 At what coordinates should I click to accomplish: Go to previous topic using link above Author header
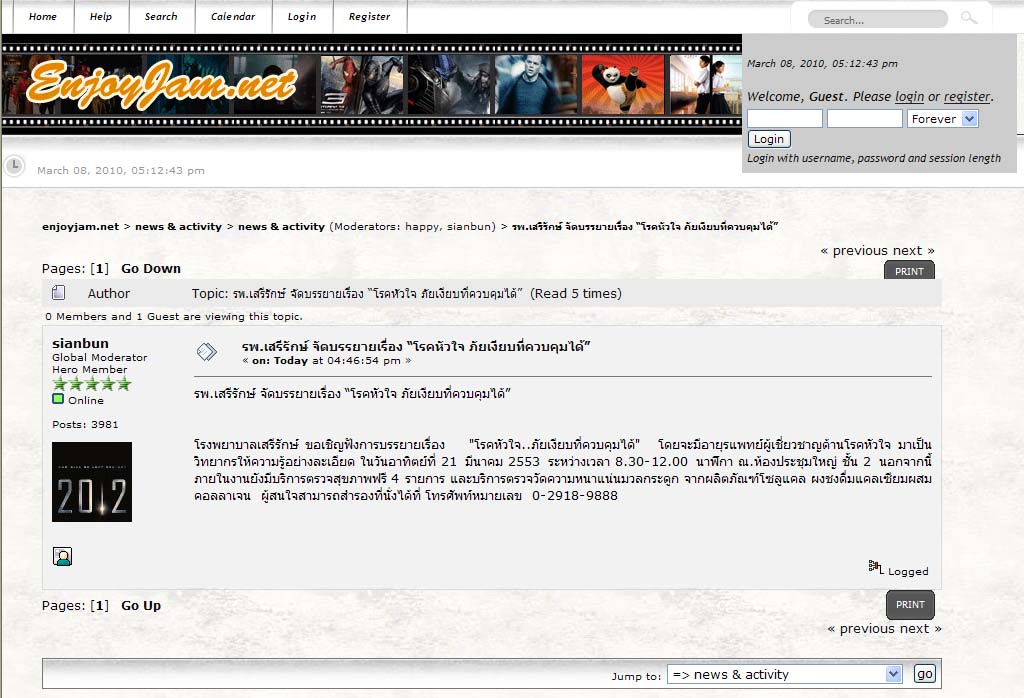859,251
